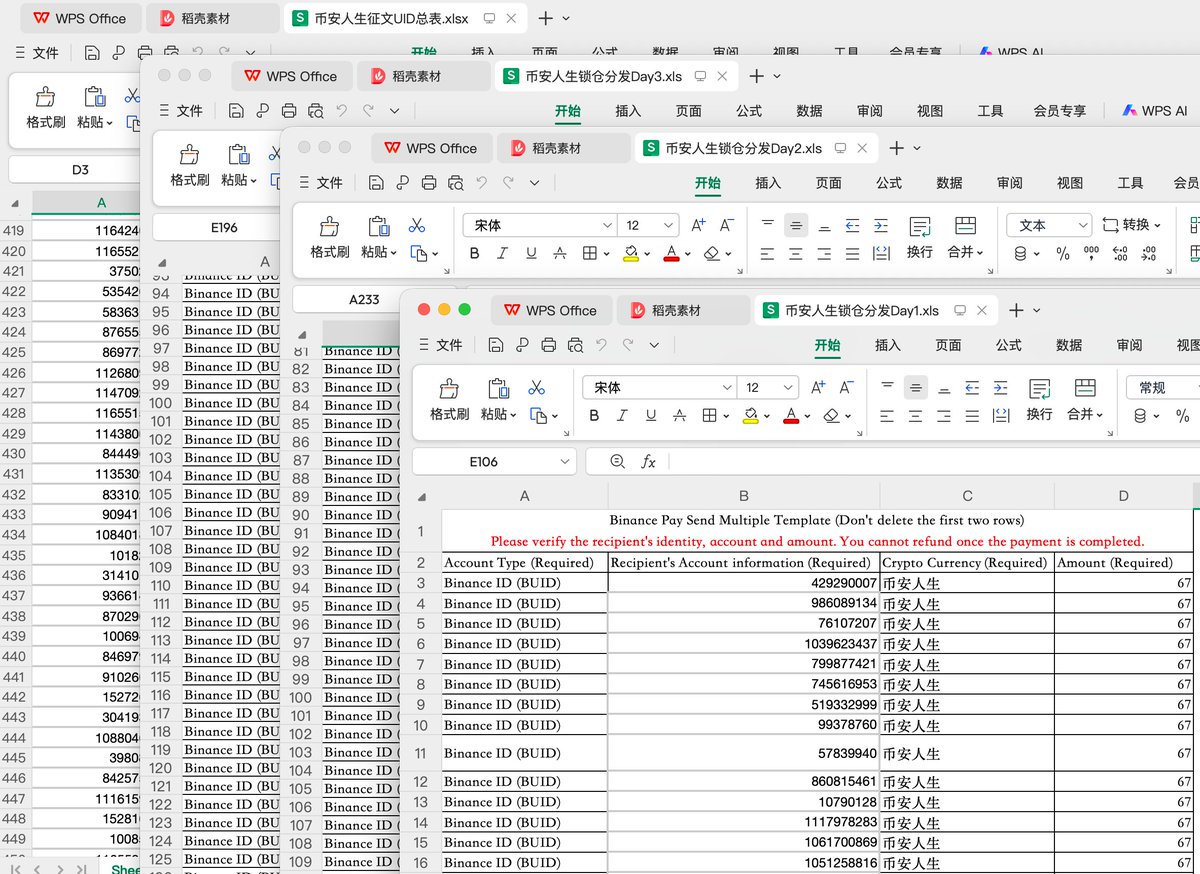Select cell containing 429290007 in Day1 sheet
Screen dimensions: 1200x874
coord(743,583)
